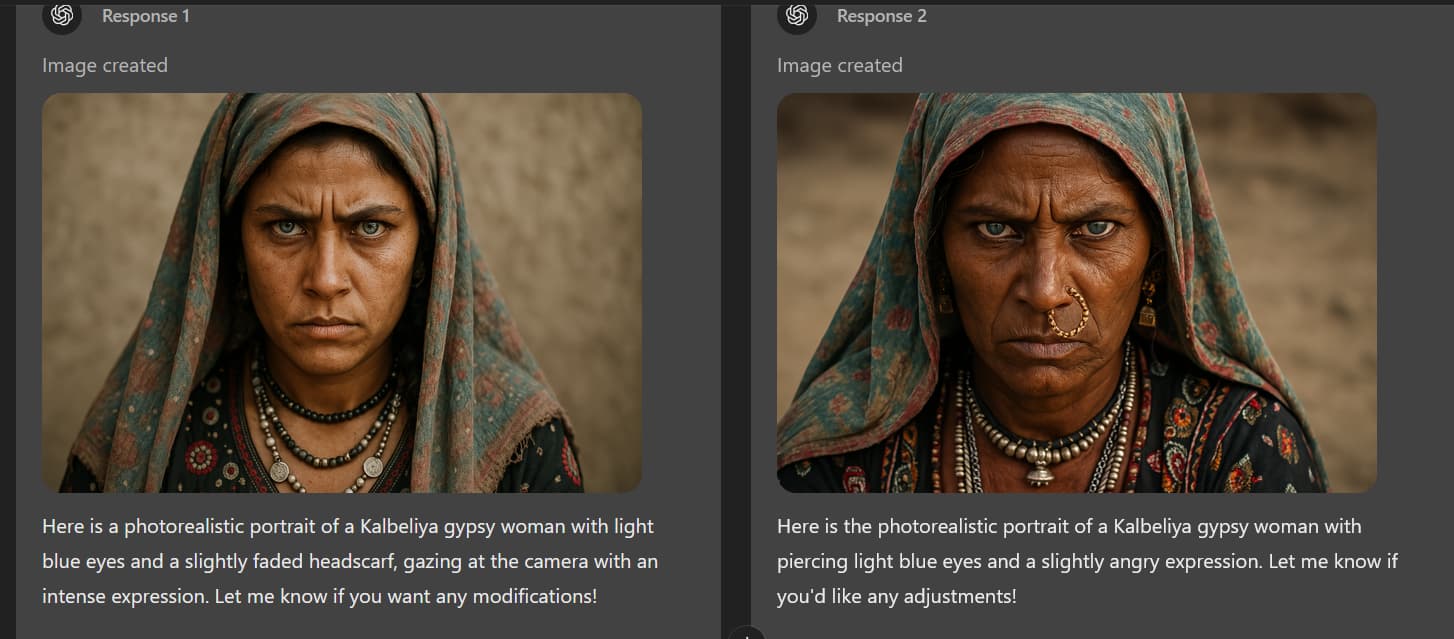Image resolution: width=1454 pixels, height=639 pixels.
Task: Click "Image created" label under Response 1
Action: point(105,65)
